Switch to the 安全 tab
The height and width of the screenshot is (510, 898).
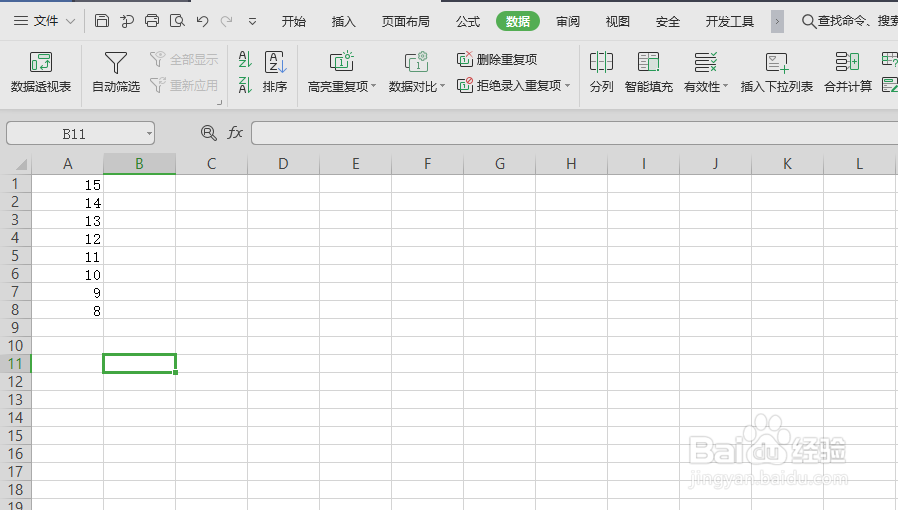tap(667, 22)
